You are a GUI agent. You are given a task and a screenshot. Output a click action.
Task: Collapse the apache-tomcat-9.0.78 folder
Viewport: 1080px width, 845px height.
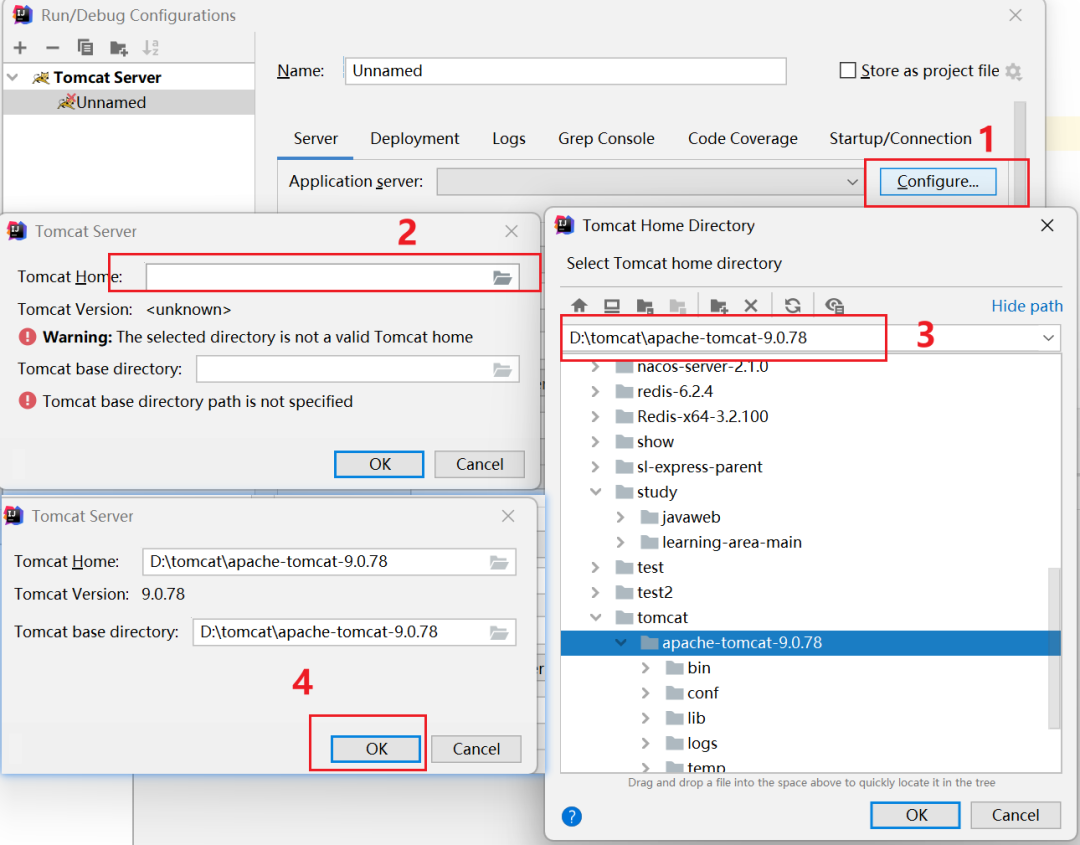[x=620, y=643]
